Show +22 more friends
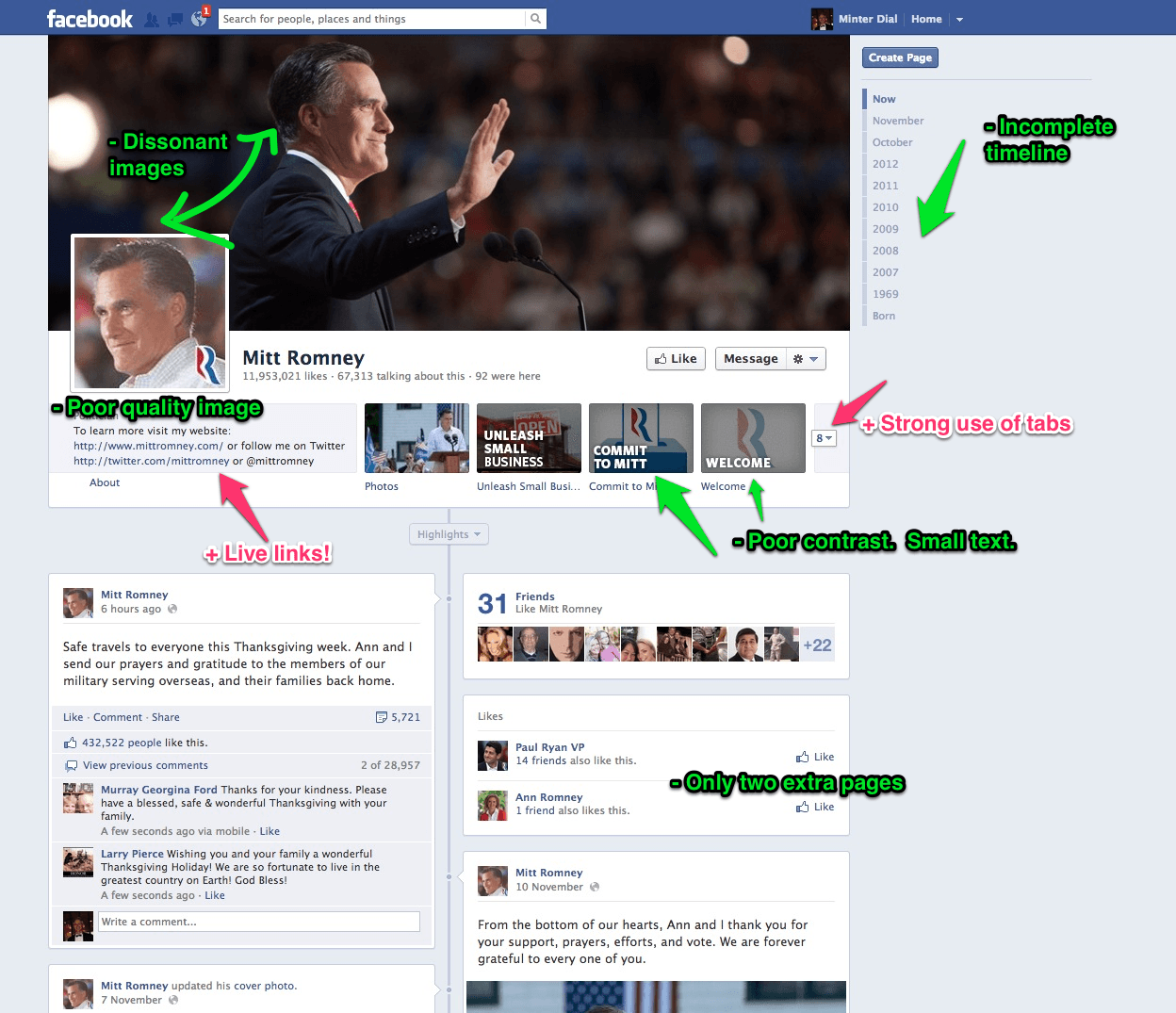1176x1013 pixels. click(817, 645)
